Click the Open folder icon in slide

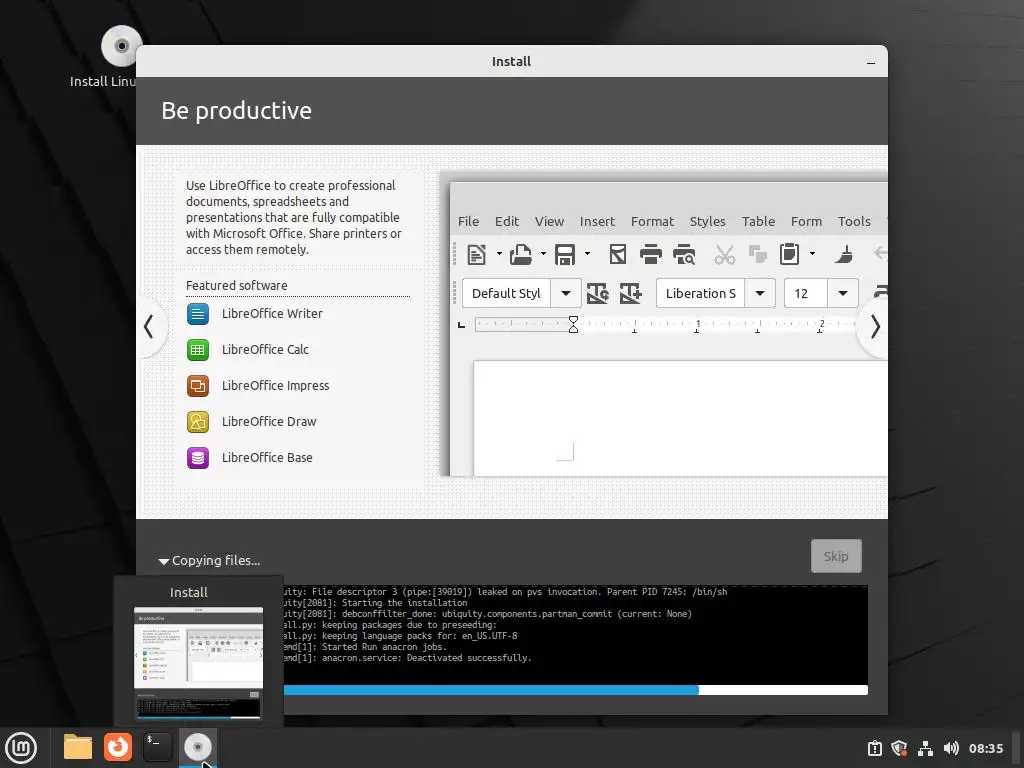(x=520, y=254)
